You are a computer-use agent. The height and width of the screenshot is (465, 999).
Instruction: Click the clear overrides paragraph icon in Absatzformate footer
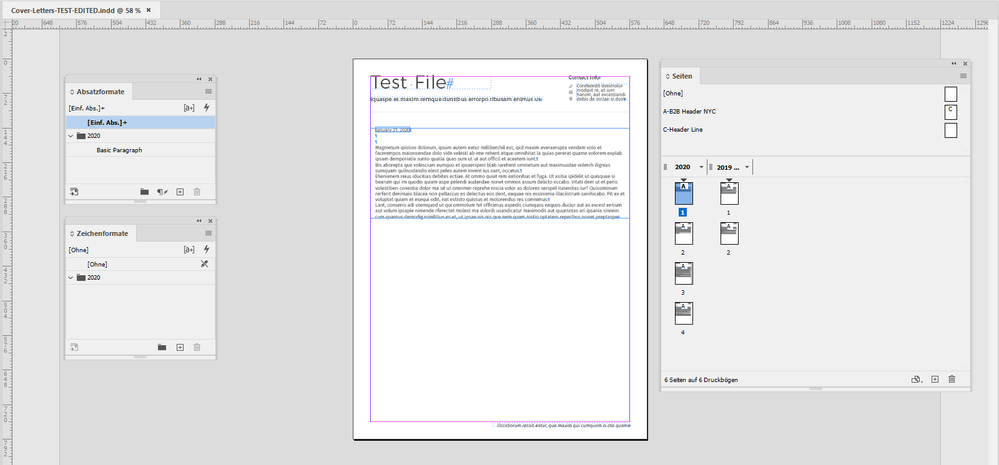click(x=162, y=192)
